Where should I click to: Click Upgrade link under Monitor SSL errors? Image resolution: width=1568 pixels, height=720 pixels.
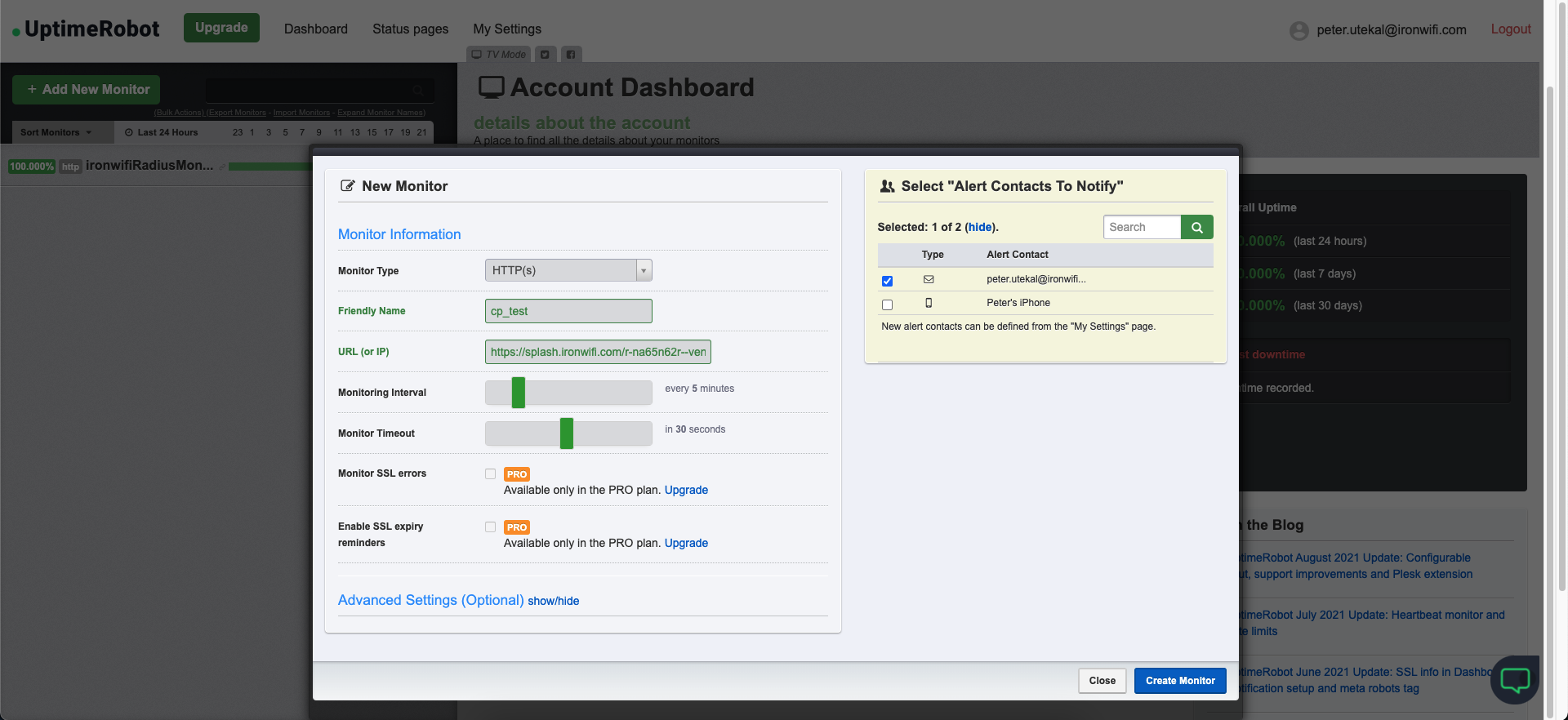(x=686, y=490)
